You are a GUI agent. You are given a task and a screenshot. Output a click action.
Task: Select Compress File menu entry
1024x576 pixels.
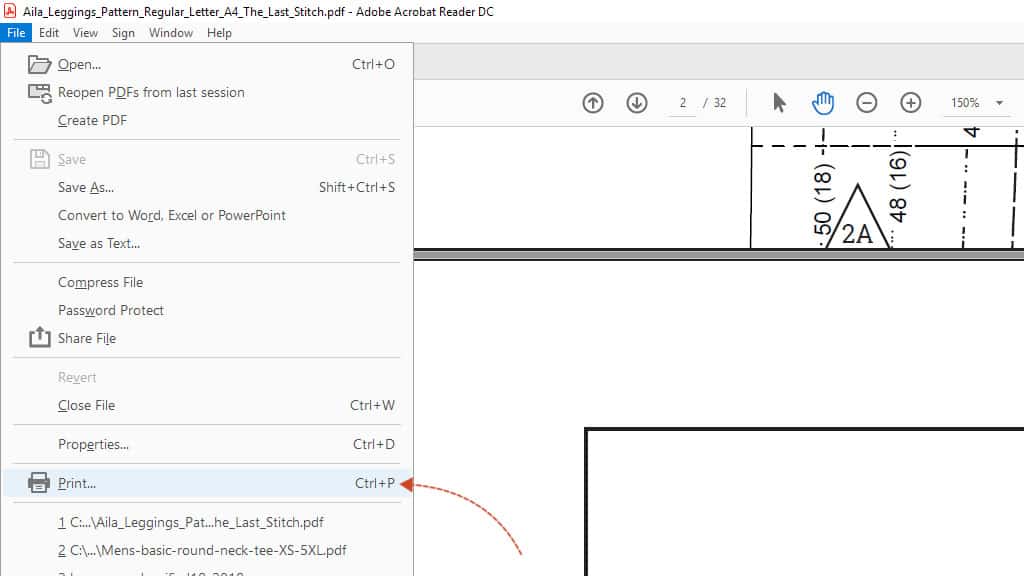(x=101, y=282)
